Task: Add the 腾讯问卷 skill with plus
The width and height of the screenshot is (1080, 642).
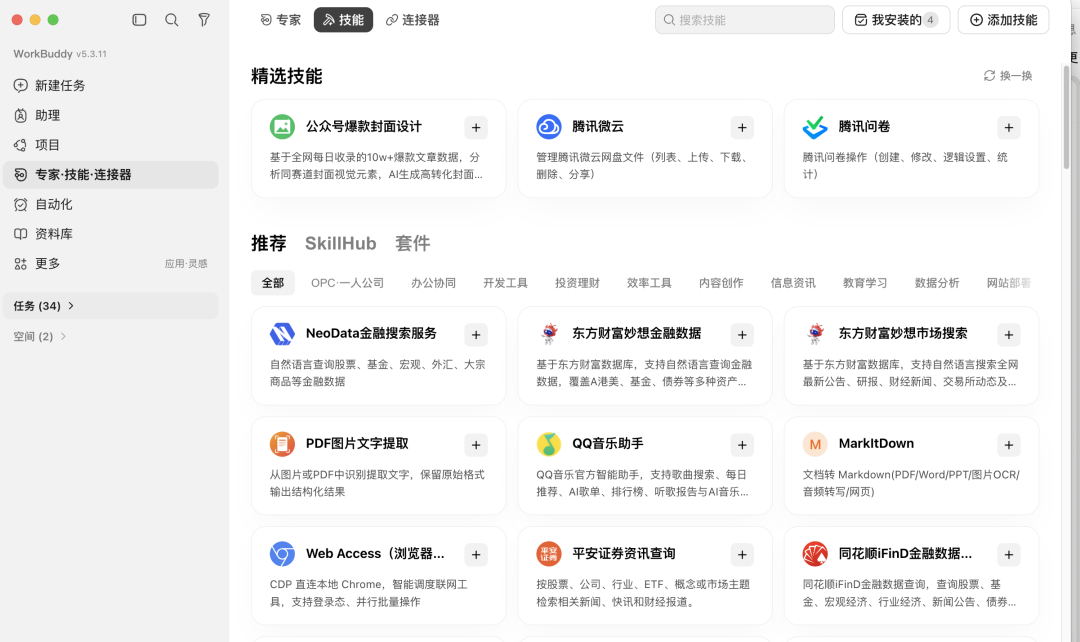Action: 1008,127
